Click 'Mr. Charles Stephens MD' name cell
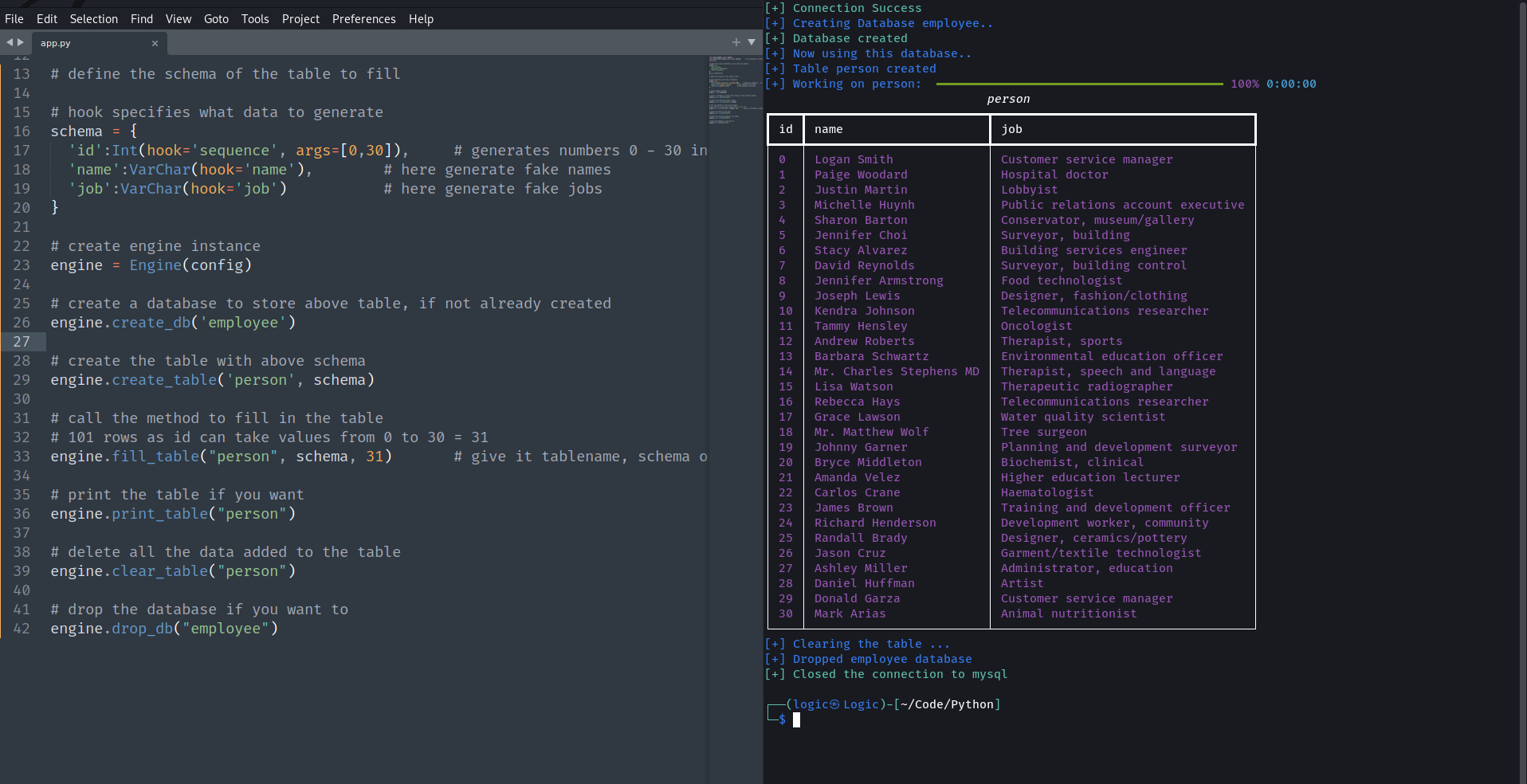 897,371
